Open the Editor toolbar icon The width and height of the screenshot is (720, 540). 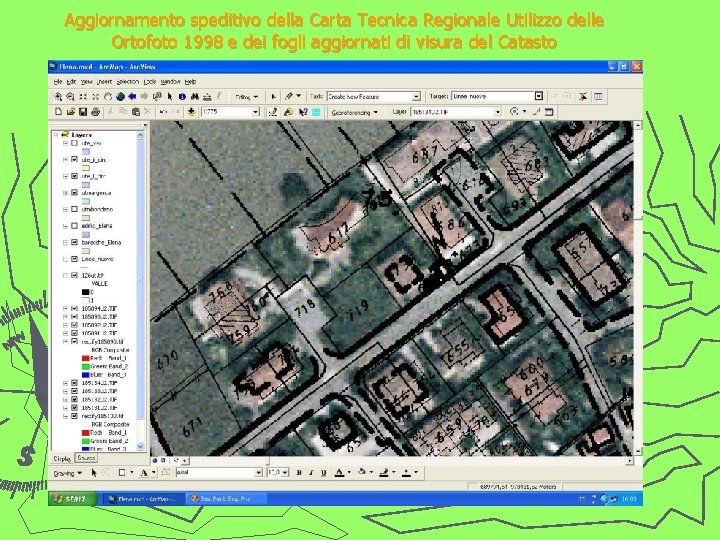(273, 112)
